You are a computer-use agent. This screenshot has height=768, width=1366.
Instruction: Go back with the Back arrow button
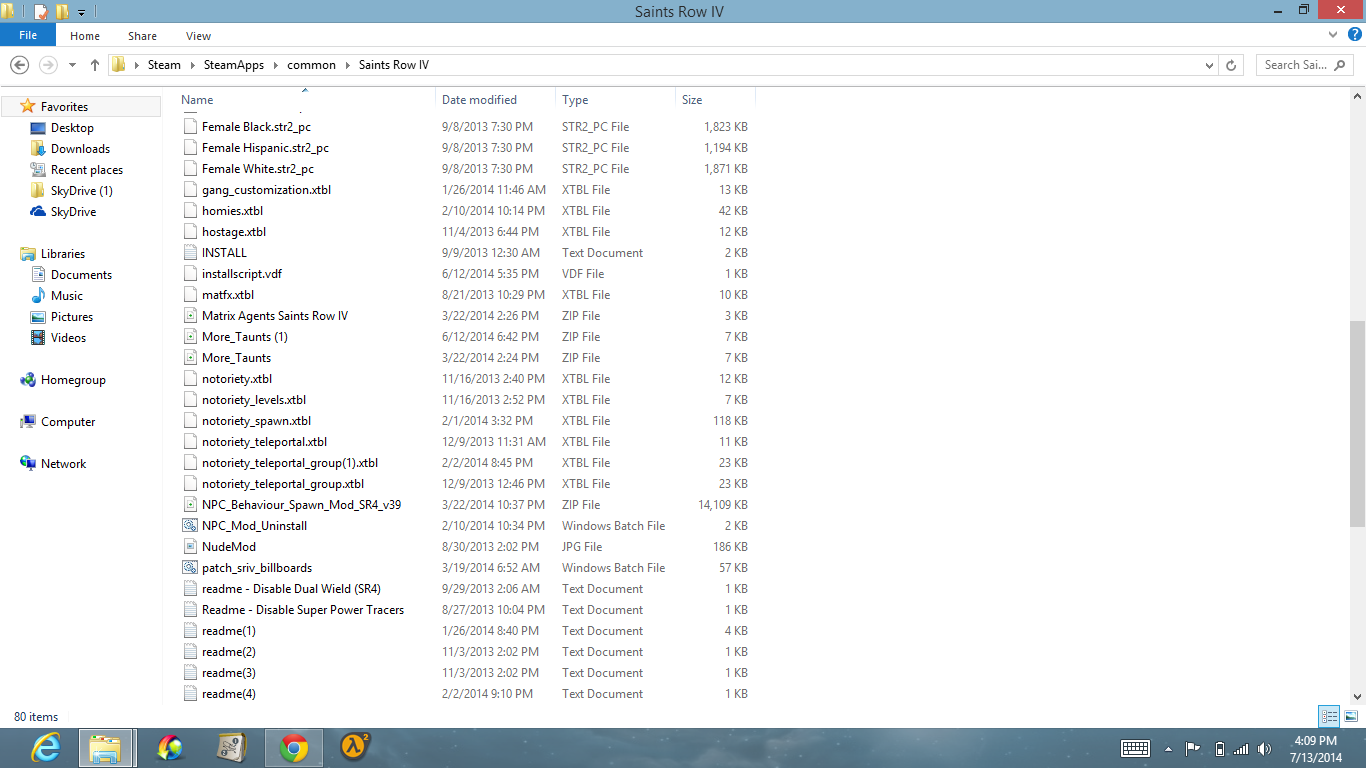point(19,64)
